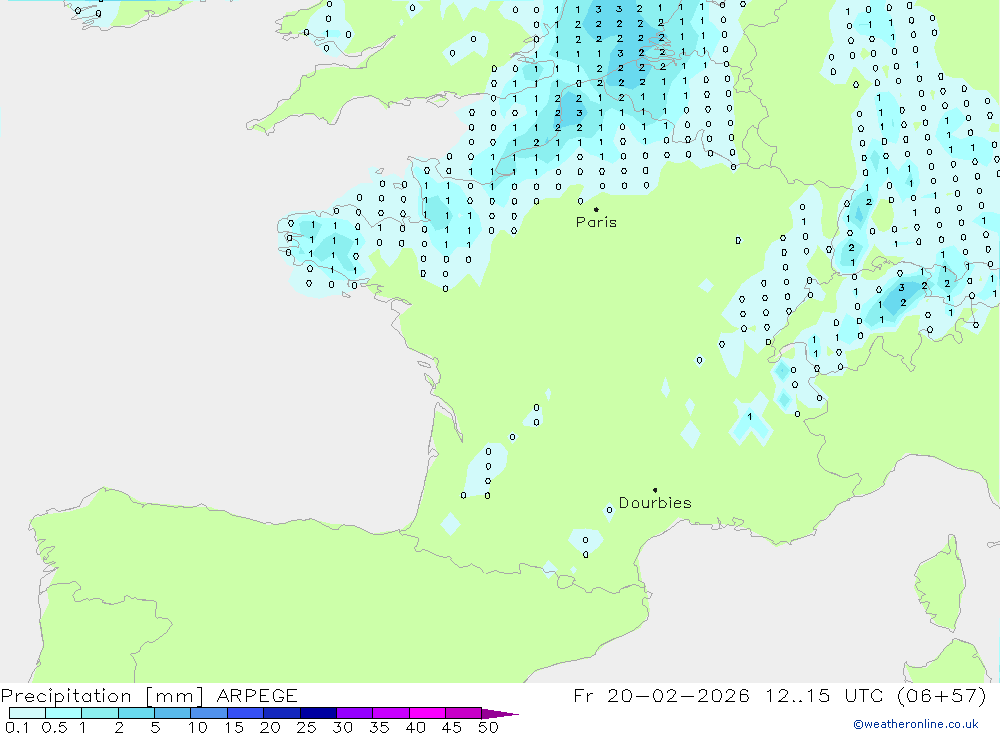Pick the legend swatch between 25 and 30
The width and height of the screenshot is (1000, 733).
pyautogui.click(x=318, y=713)
